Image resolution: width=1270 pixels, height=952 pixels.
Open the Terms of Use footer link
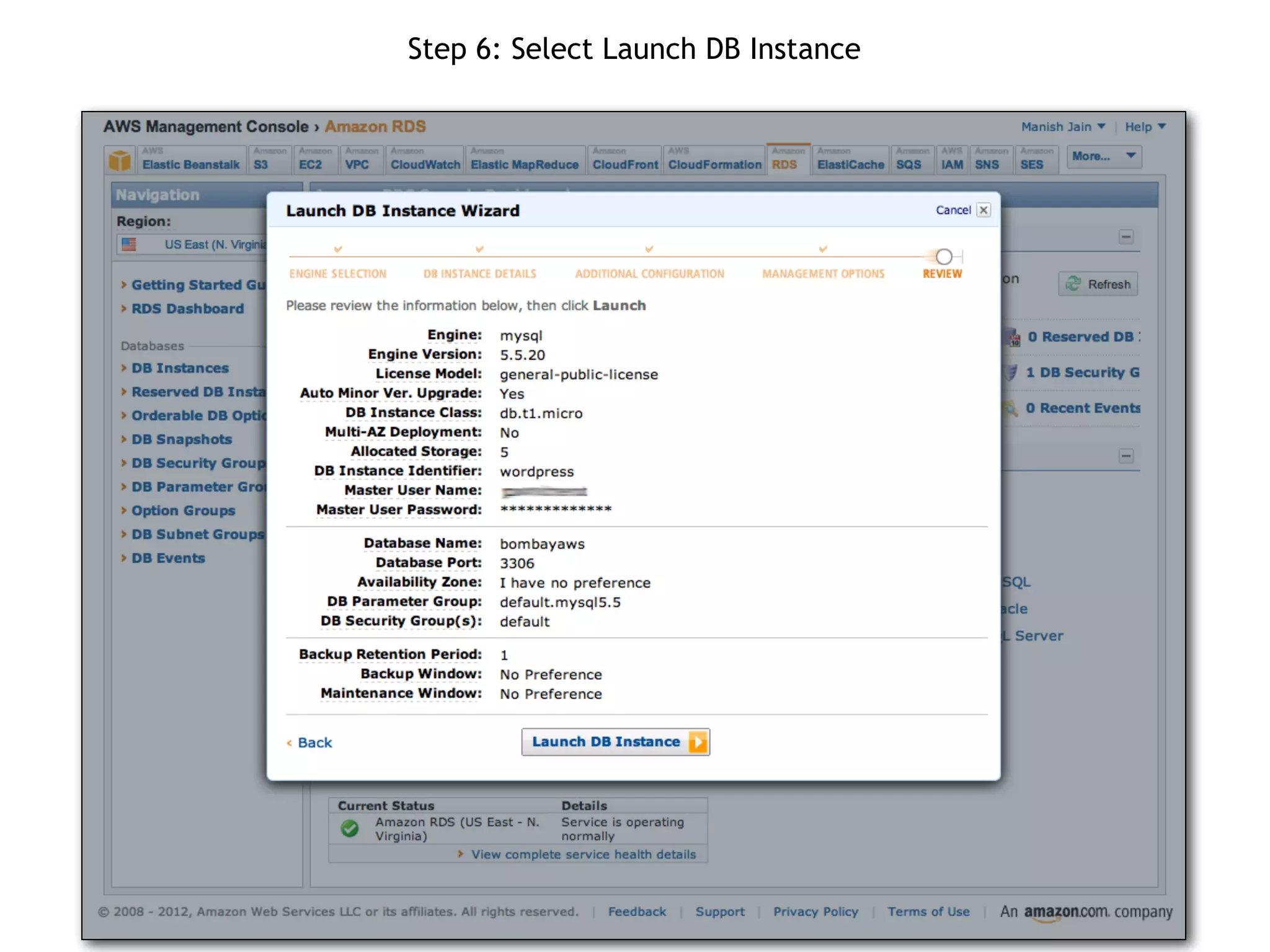tap(928, 912)
